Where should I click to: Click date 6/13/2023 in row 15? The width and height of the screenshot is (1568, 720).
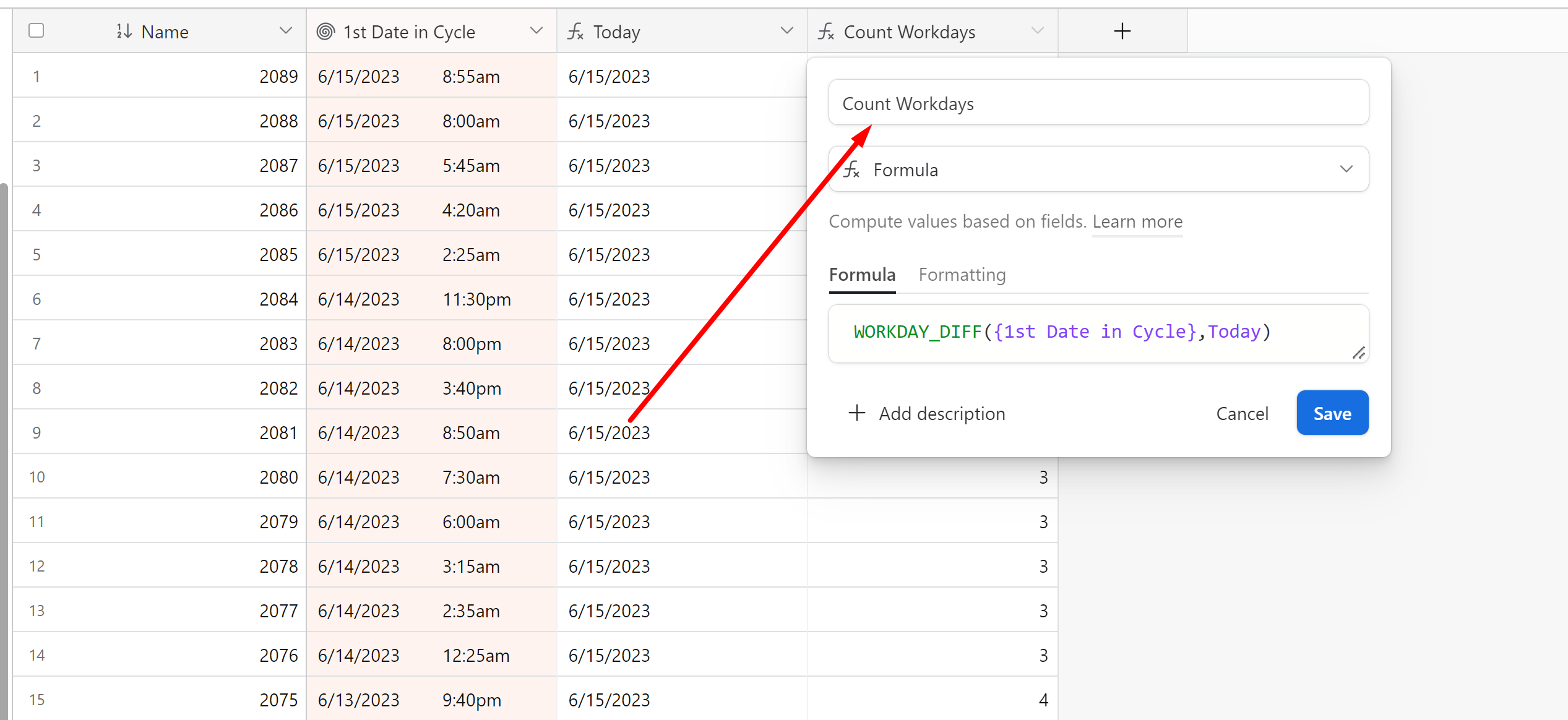click(358, 700)
